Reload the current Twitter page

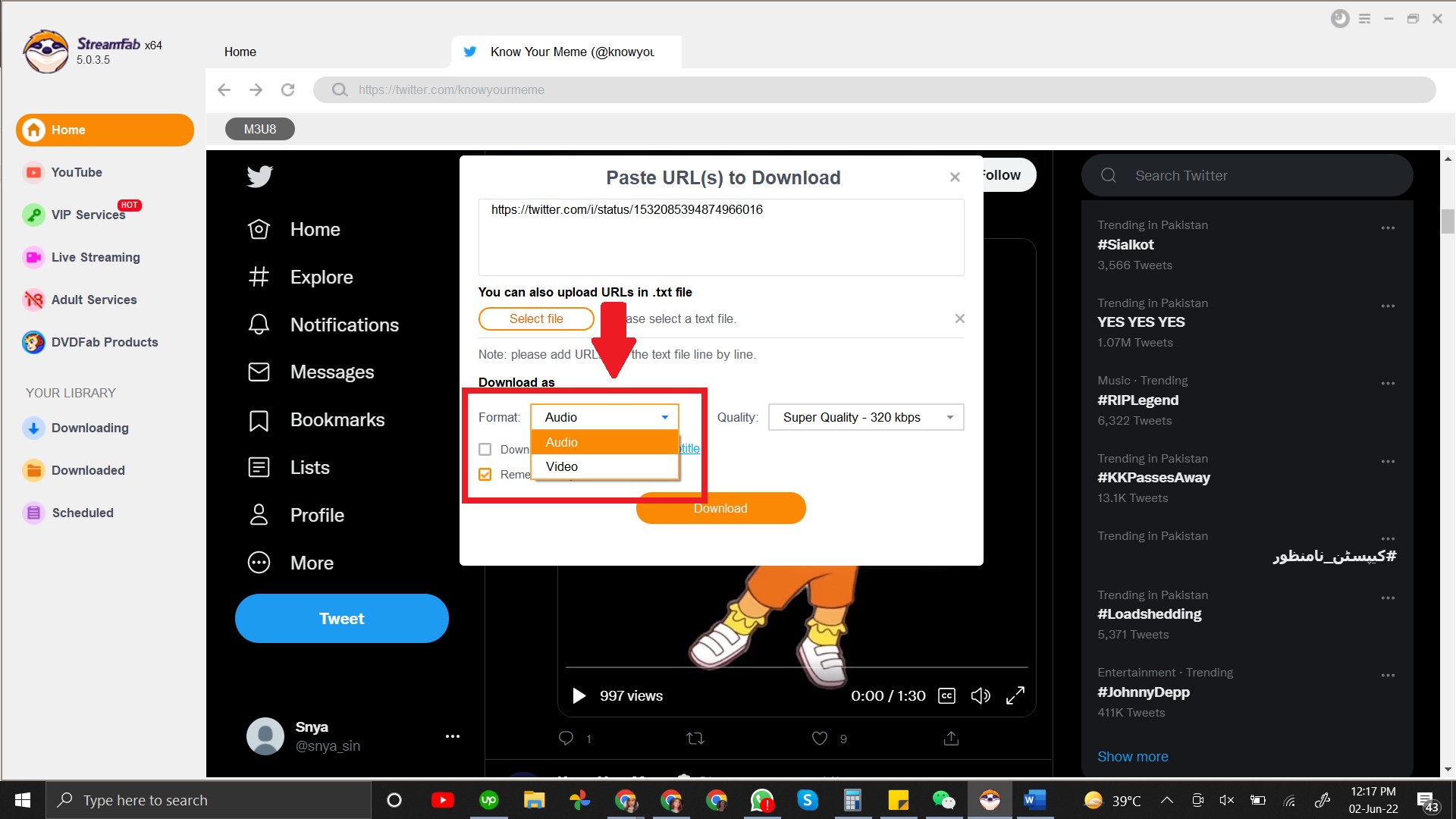coord(287,89)
